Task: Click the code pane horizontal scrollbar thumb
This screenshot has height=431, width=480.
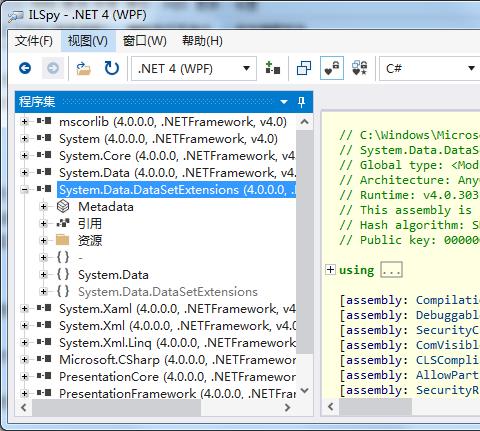Action: pos(375,407)
